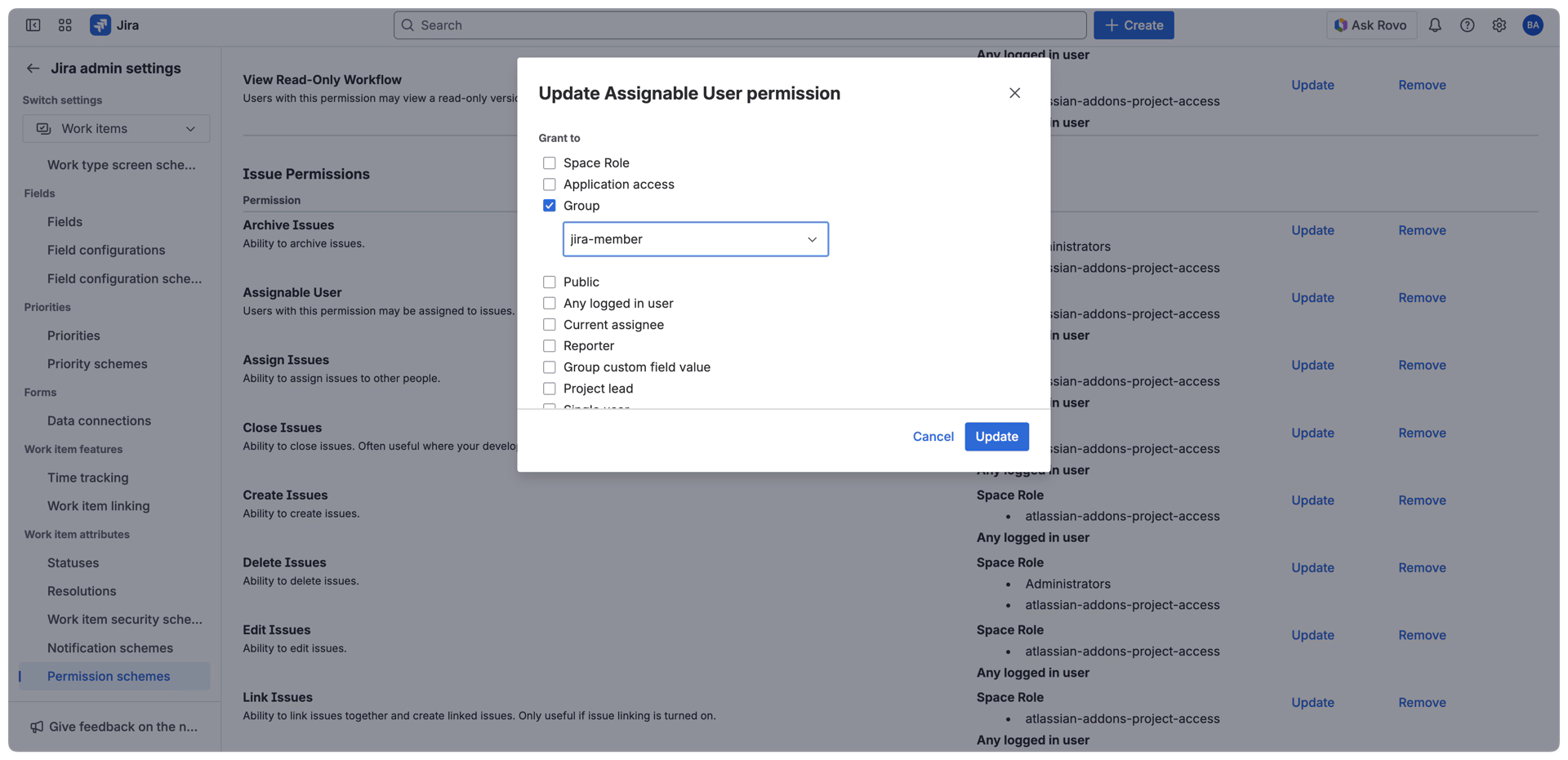This screenshot has height=760, width=1568.
Task: Enable the Space Role checkbox
Action: click(x=548, y=162)
